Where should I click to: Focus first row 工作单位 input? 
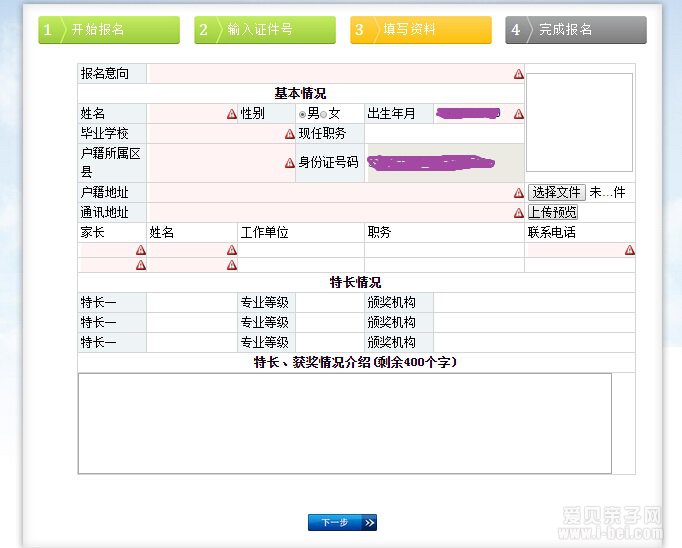pos(301,250)
